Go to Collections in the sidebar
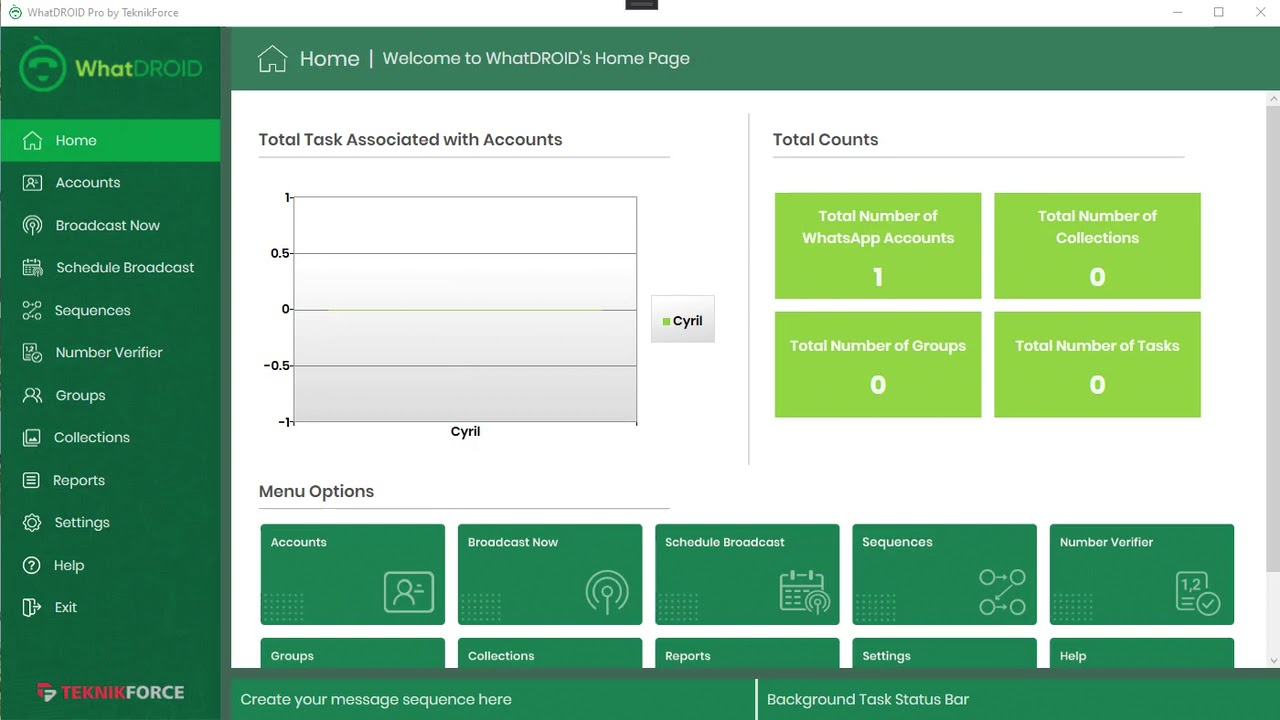 point(110,438)
